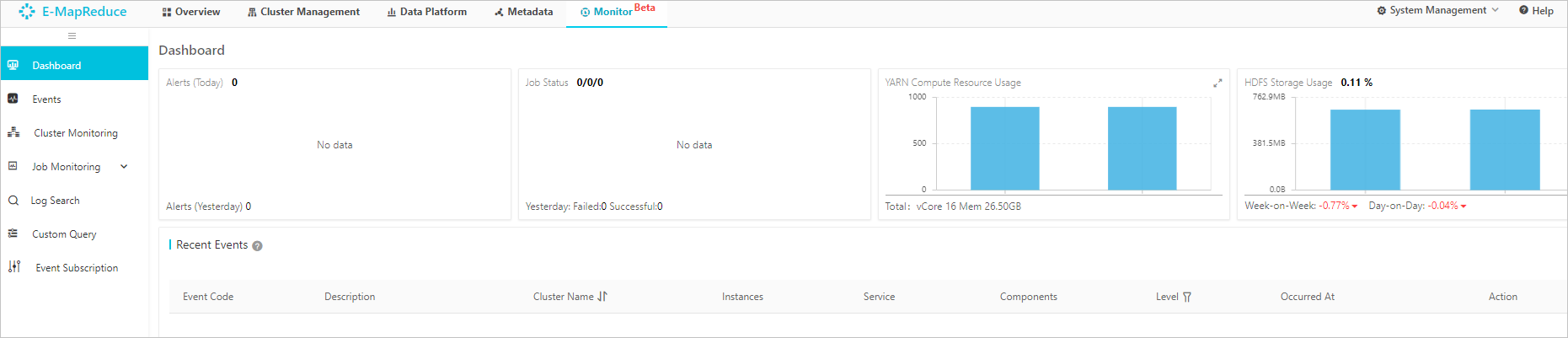Switch to Cluster Management tab
Screen dimensions: 1568x338
tap(303, 12)
